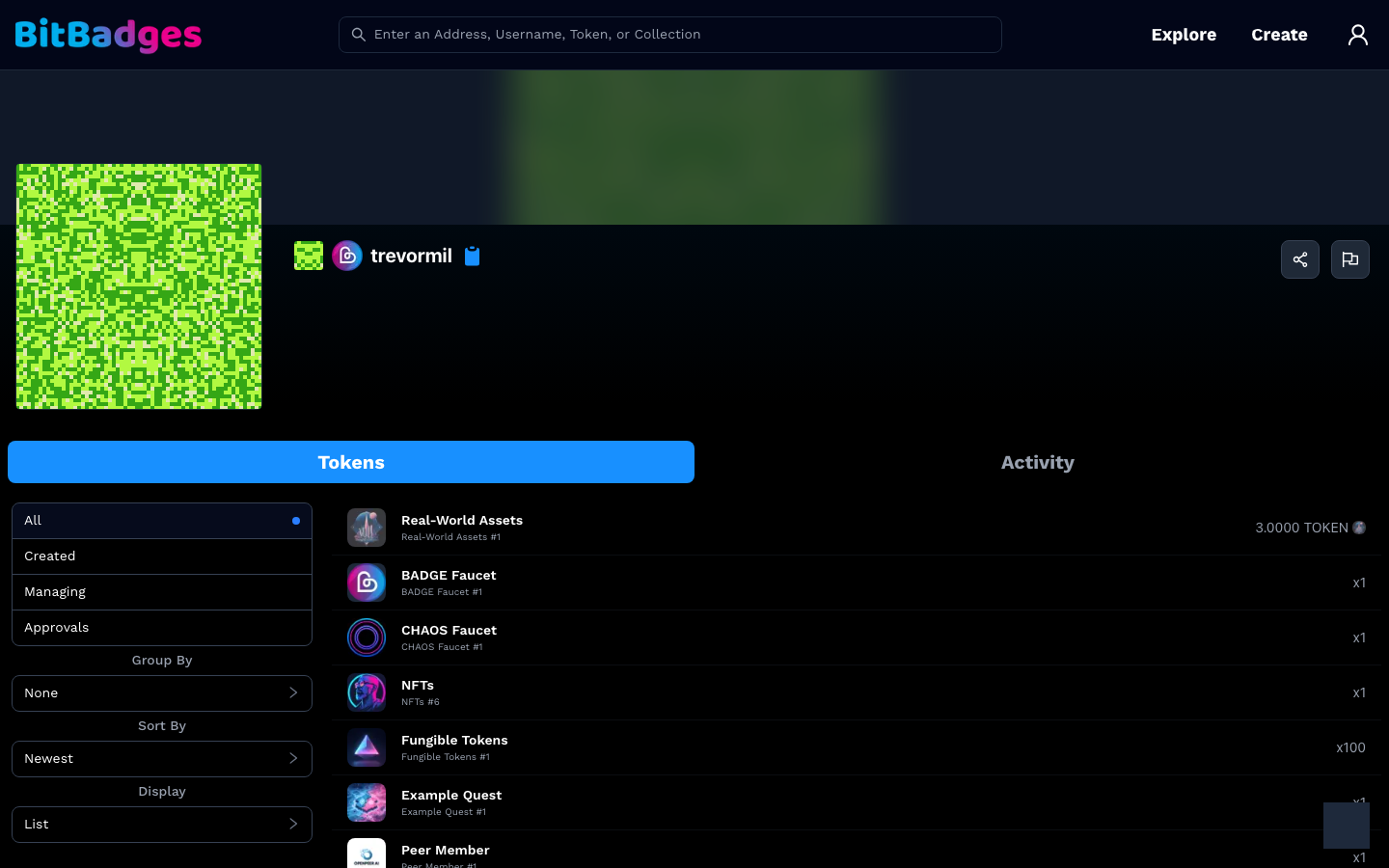Click the dark floating square button at bottom right
The height and width of the screenshot is (868, 1389).
[1347, 826]
